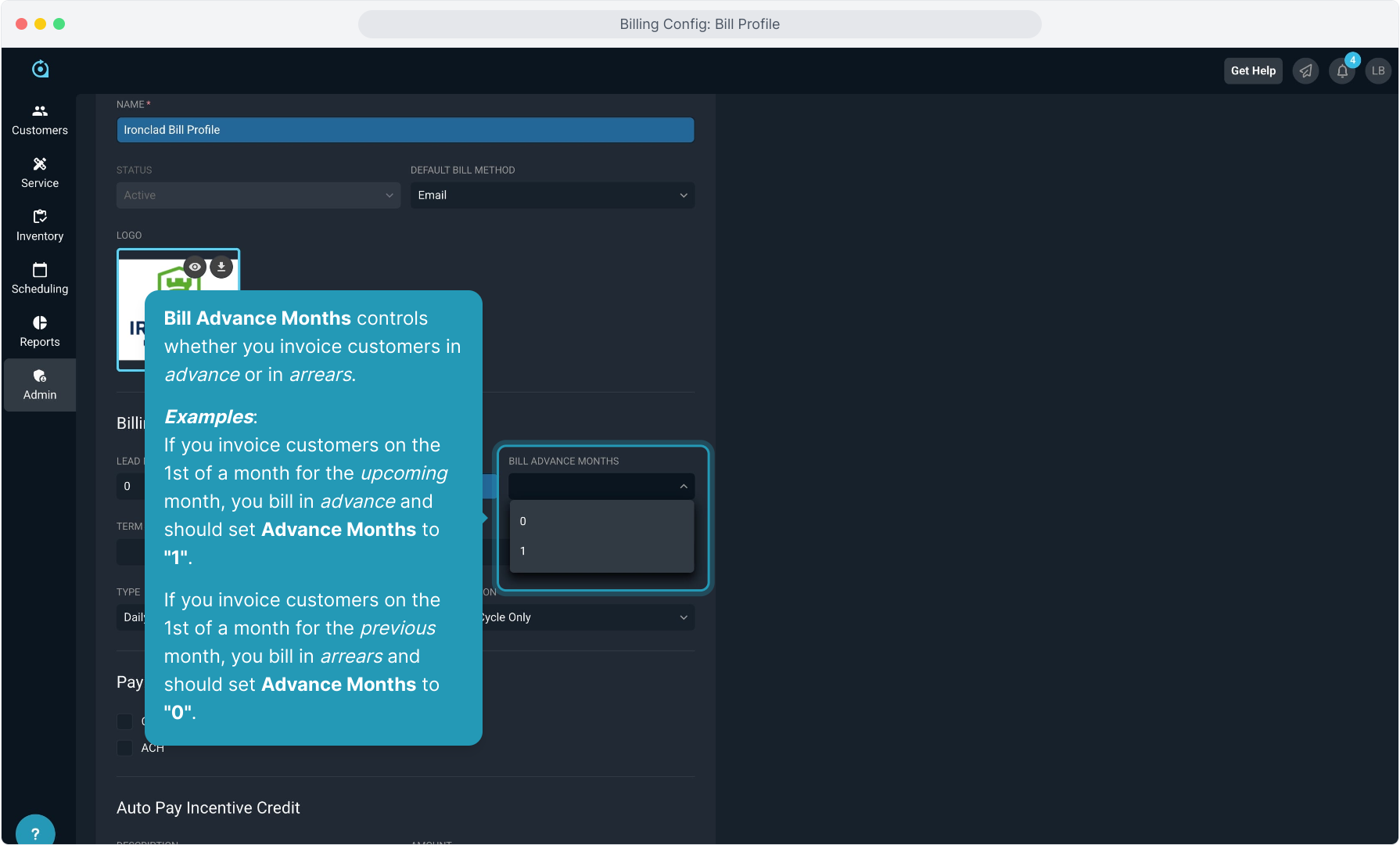Open the notifications bell

(x=1342, y=71)
